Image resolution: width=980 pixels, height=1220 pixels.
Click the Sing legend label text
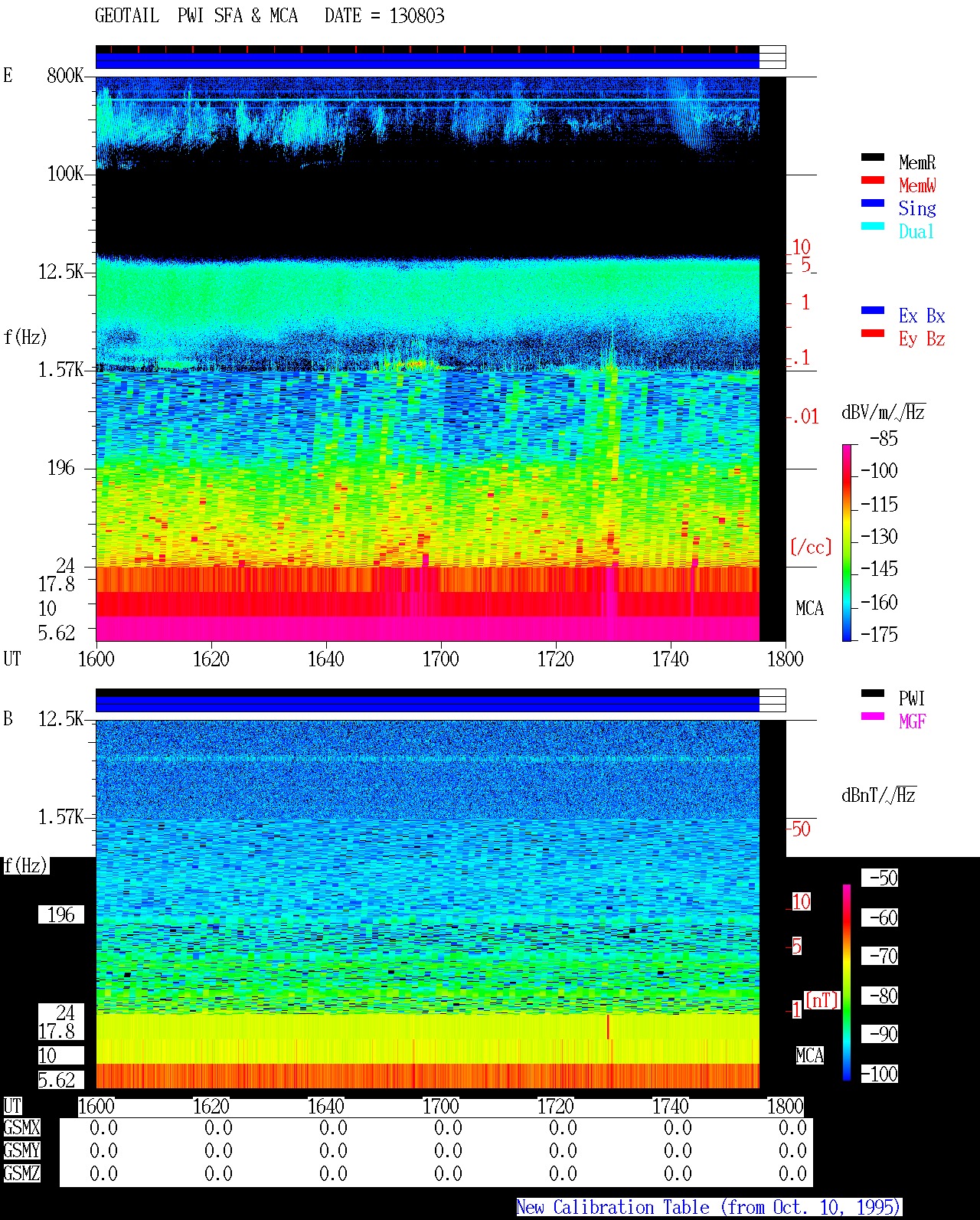click(917, 208)
